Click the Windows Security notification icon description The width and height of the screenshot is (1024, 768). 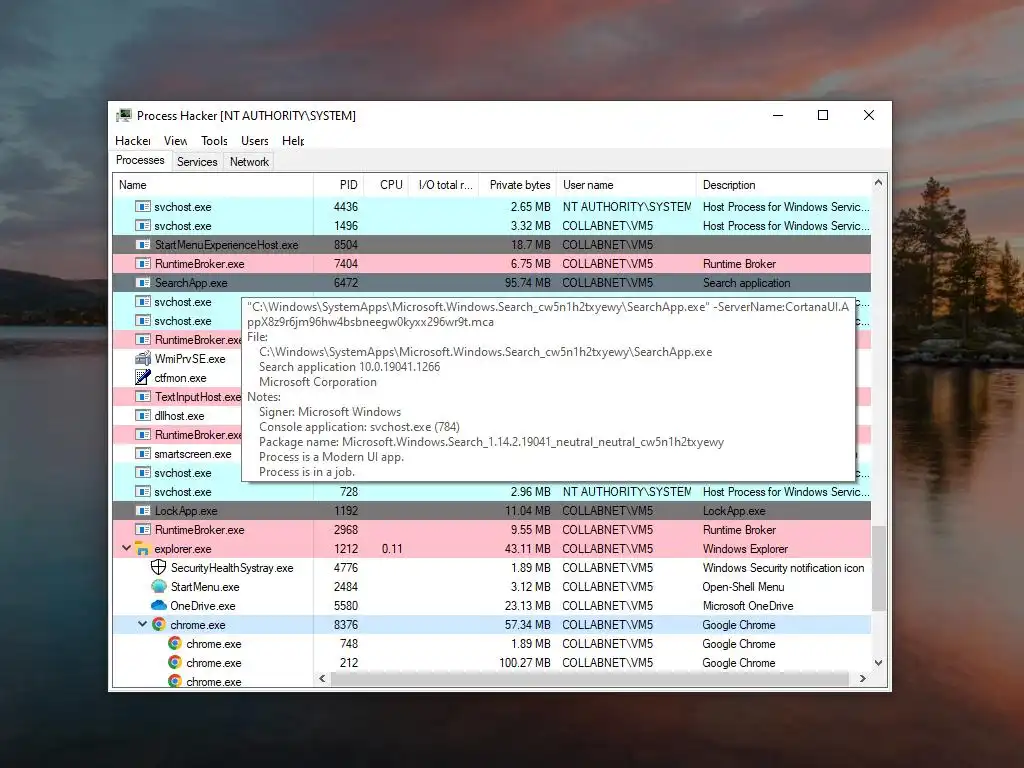(783, 568)
